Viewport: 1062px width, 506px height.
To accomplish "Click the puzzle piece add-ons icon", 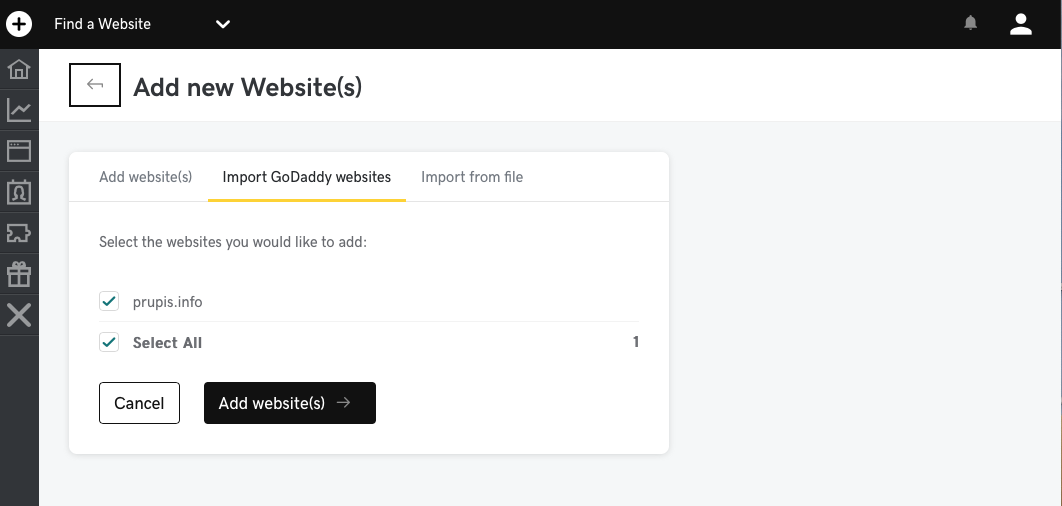I will tap(19, 233).
